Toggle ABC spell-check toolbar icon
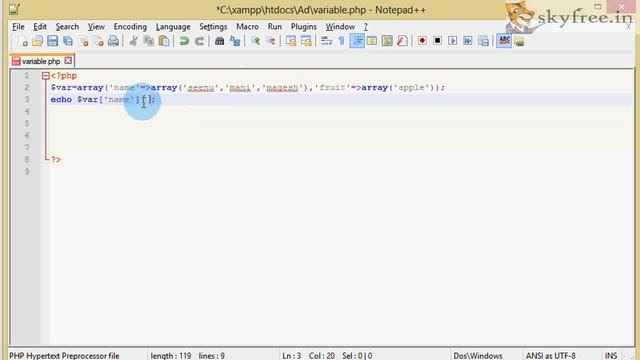 point(504,41)
